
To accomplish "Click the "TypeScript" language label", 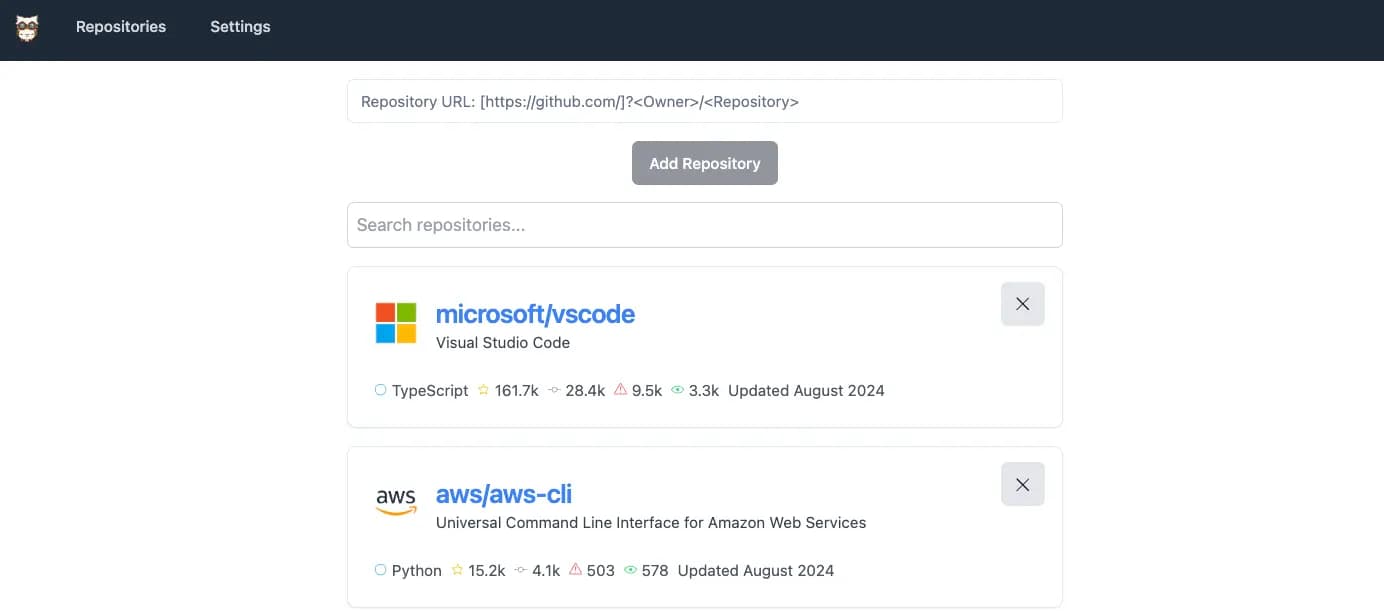I will tap(430, 390).
